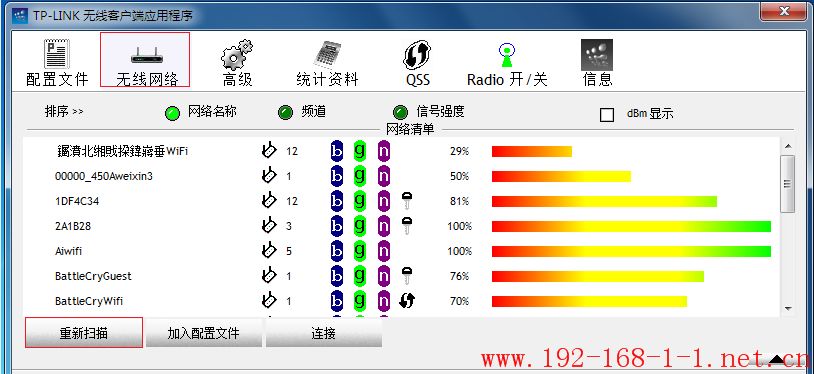Click the 29% signal value in first row
The height and width of the screenshot is (374, 814).
(x=459, y=152)
